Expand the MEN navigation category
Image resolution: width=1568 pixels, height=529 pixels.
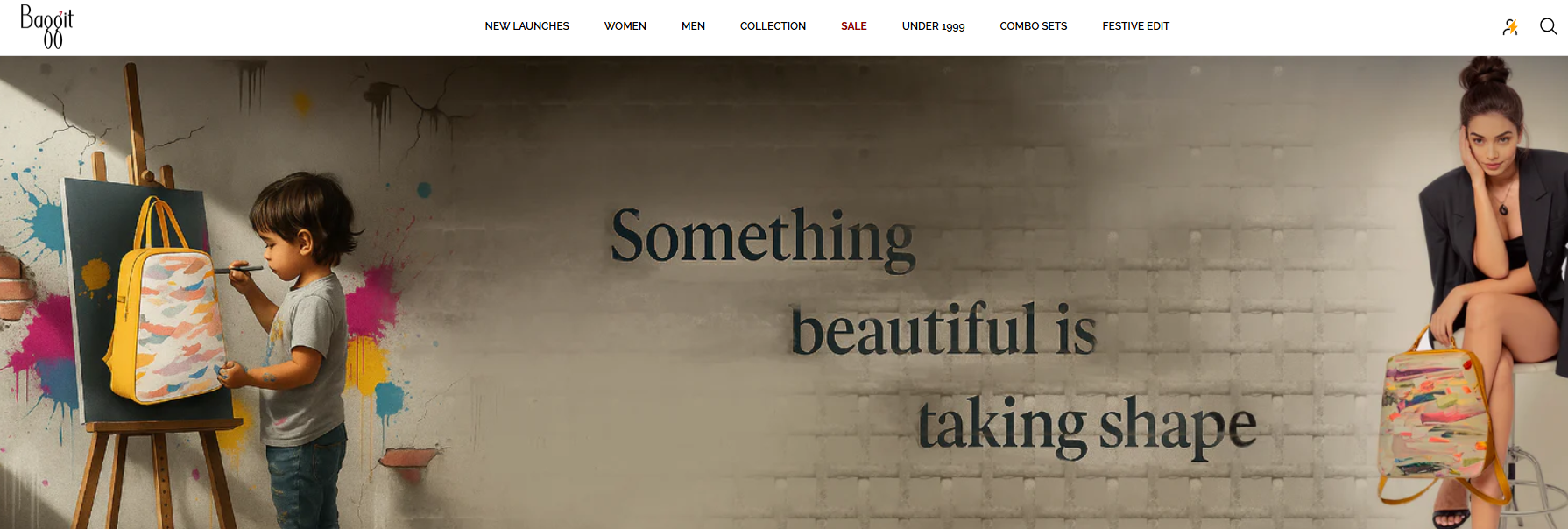tap(693, 26)
